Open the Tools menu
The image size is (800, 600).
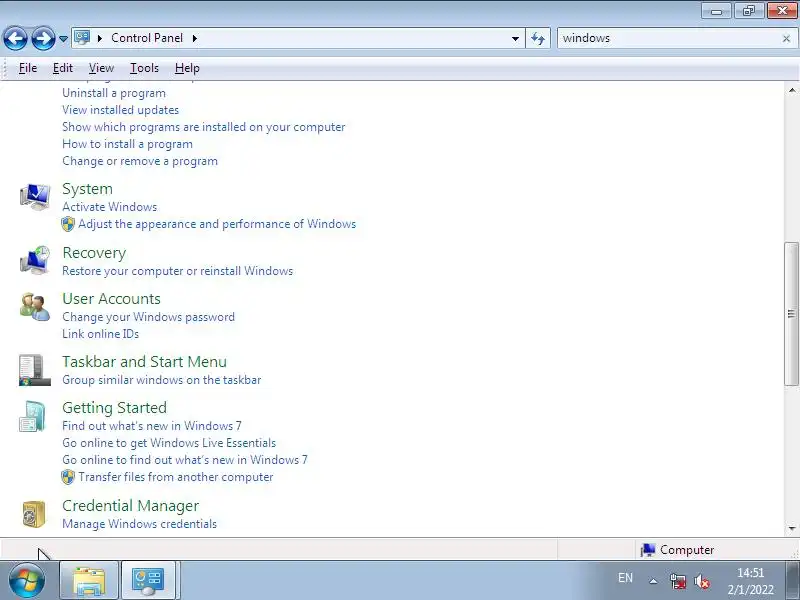point(144,68)
